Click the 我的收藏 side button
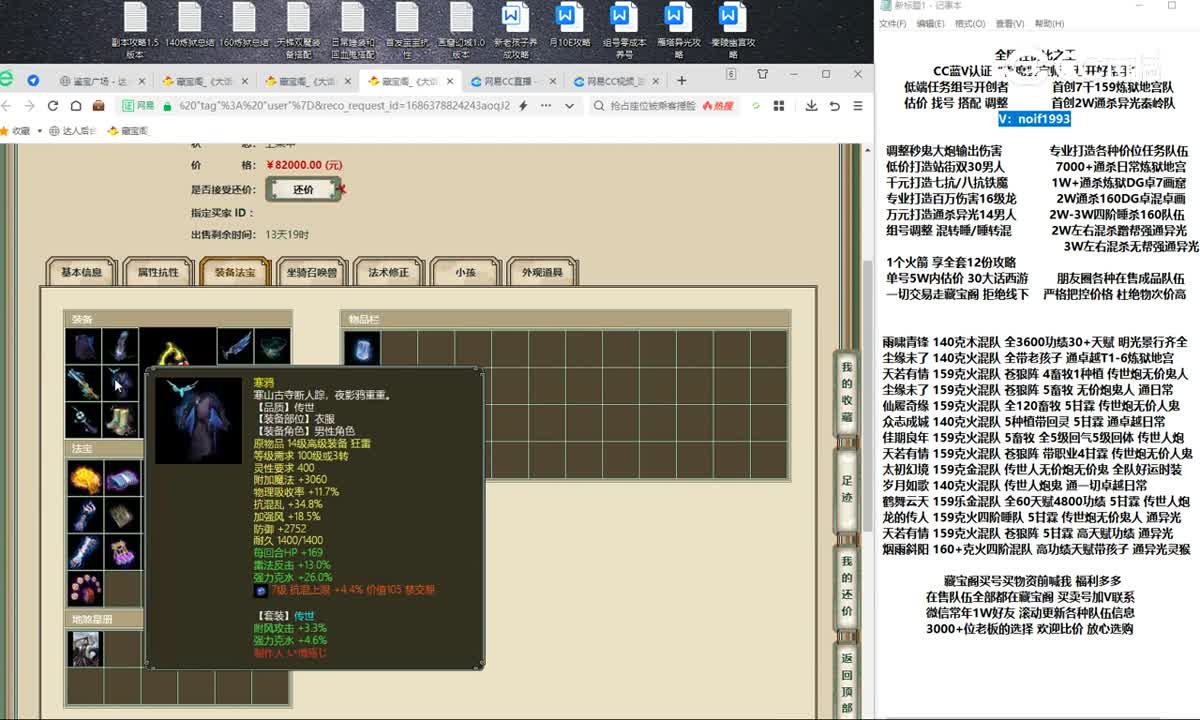 (x=847, y=393)
